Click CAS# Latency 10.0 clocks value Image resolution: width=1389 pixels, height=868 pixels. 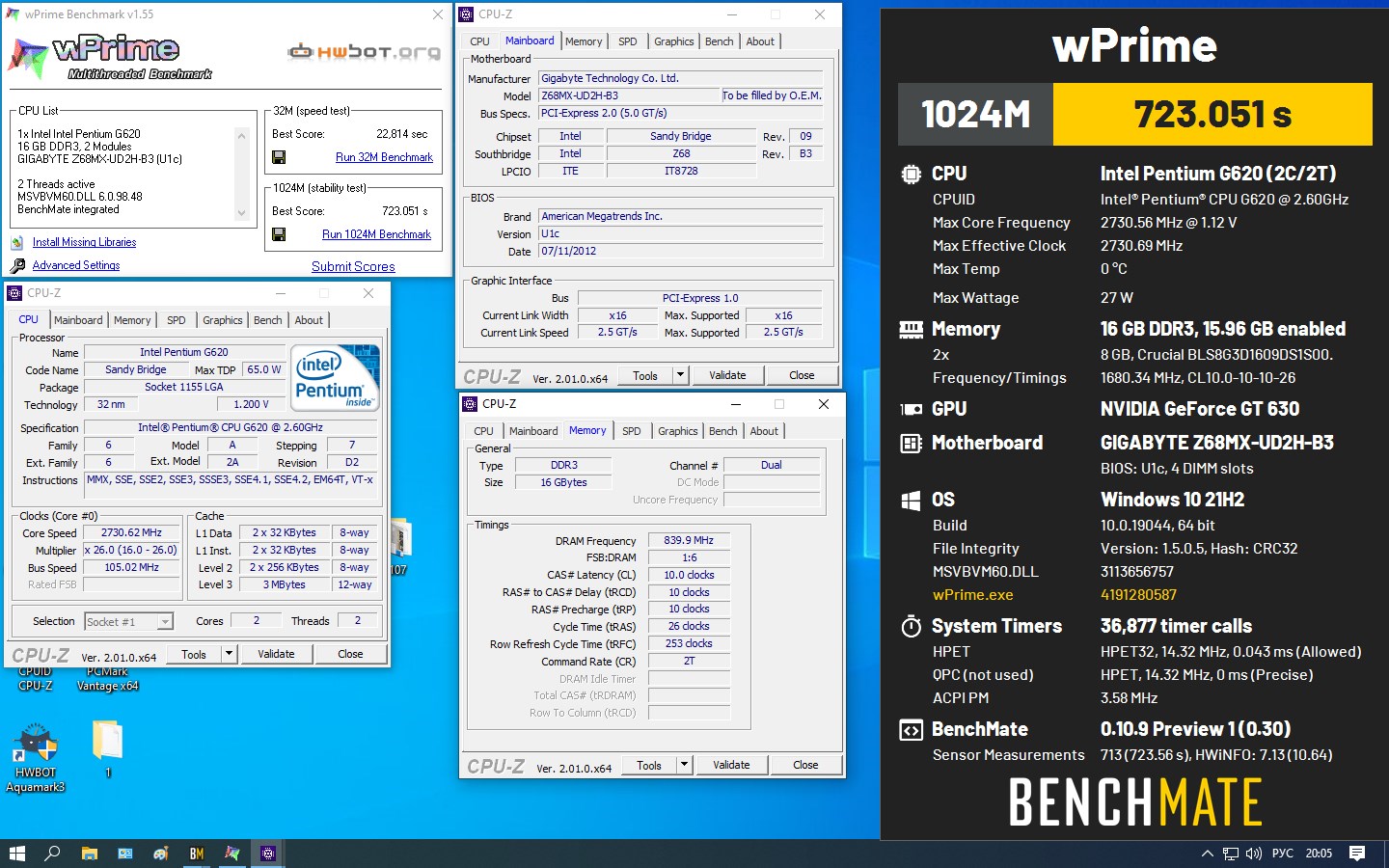click(x=689, y=575)
